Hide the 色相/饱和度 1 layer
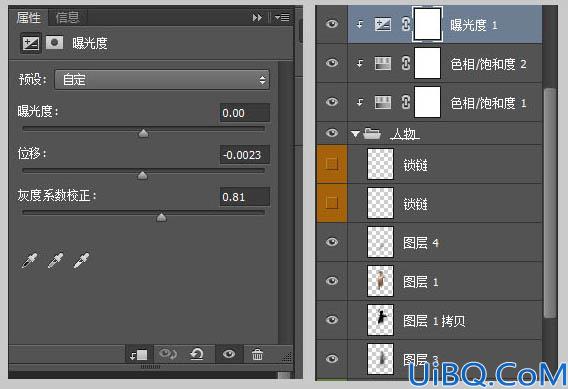Screen dimensions: 568x389 click(332, 102)
